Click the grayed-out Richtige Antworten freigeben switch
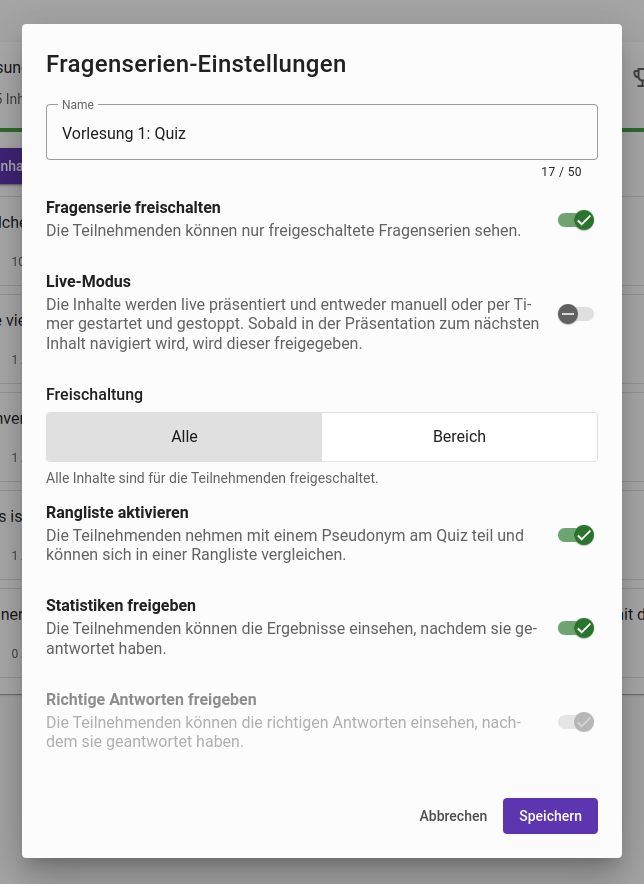 (575, 721)
